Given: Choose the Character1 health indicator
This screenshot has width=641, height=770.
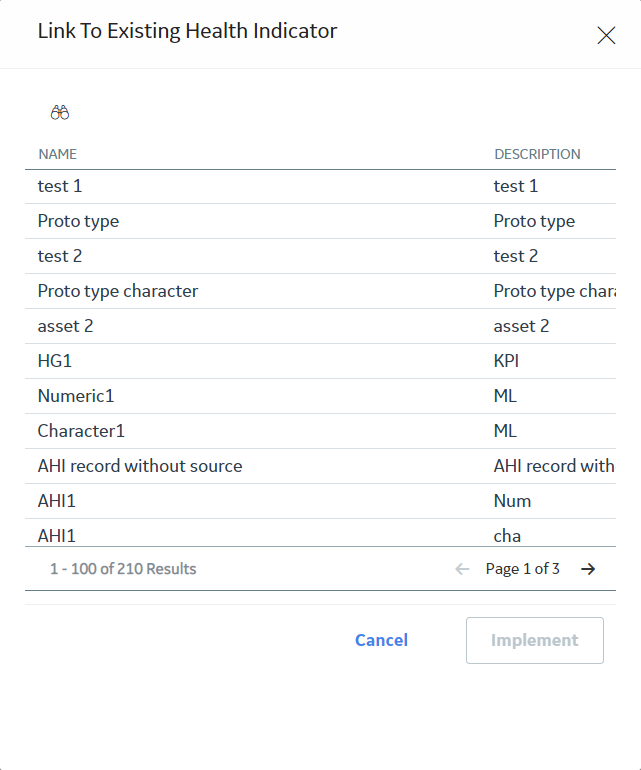Looking at the screenshot, I should point(320,431).
